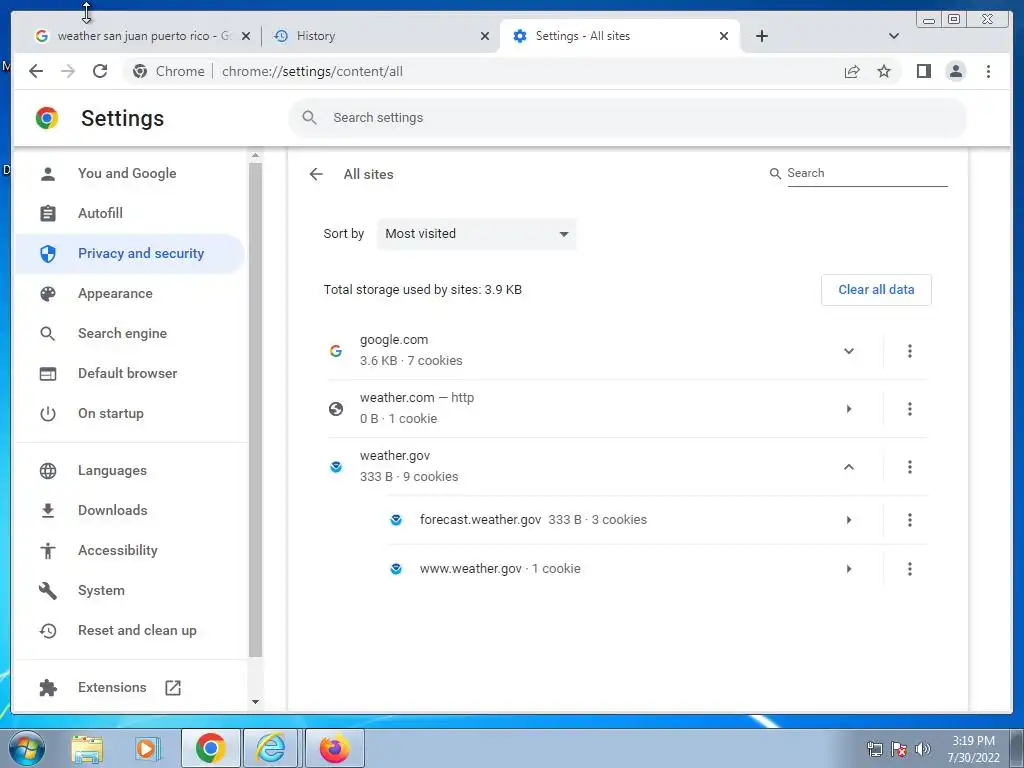The height and width of the screenshot is (768, 1024).
Task: Click the All sites Search field
Action: [x=867, y=173]
